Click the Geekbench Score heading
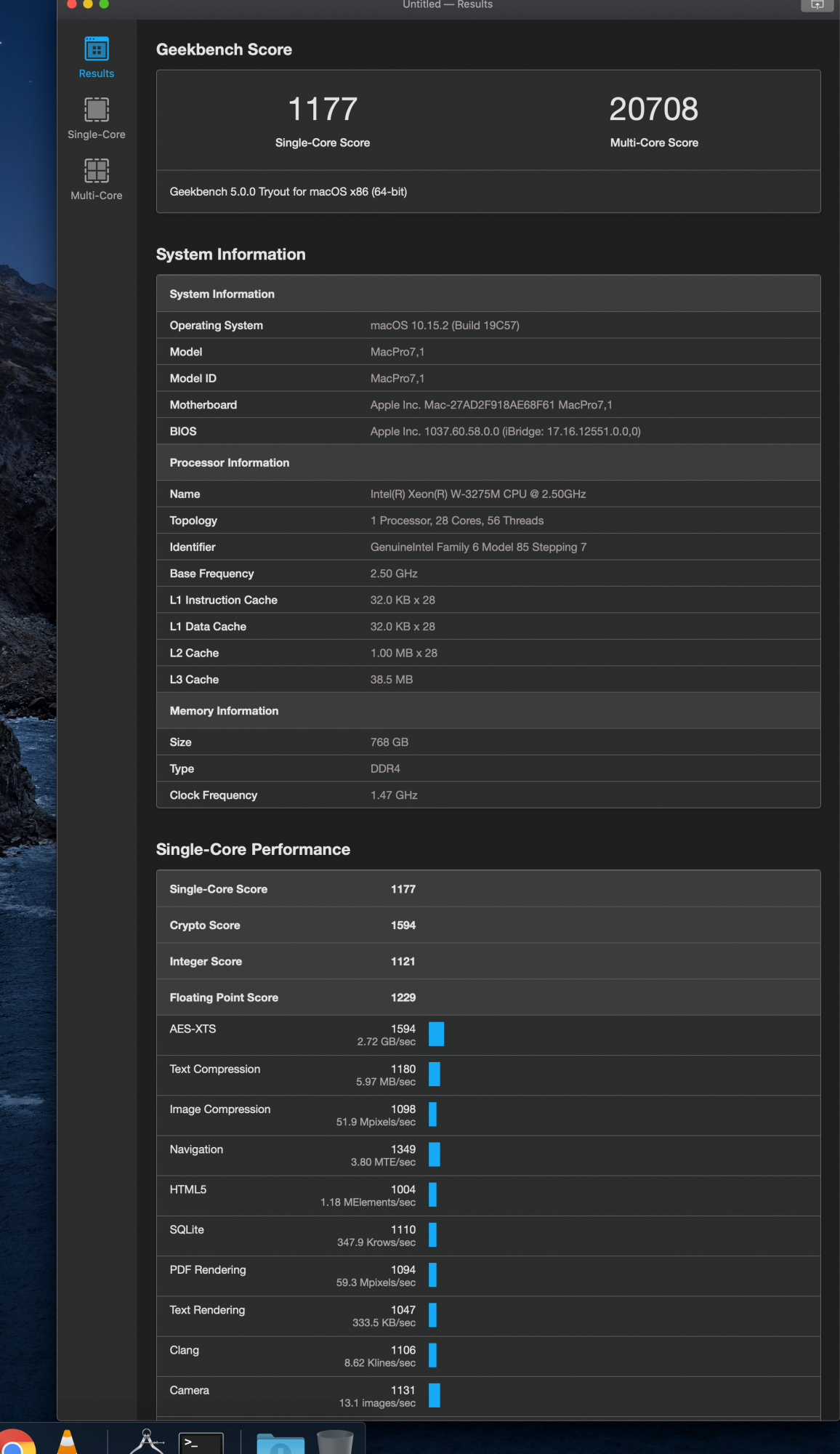 tap(224, 49)
